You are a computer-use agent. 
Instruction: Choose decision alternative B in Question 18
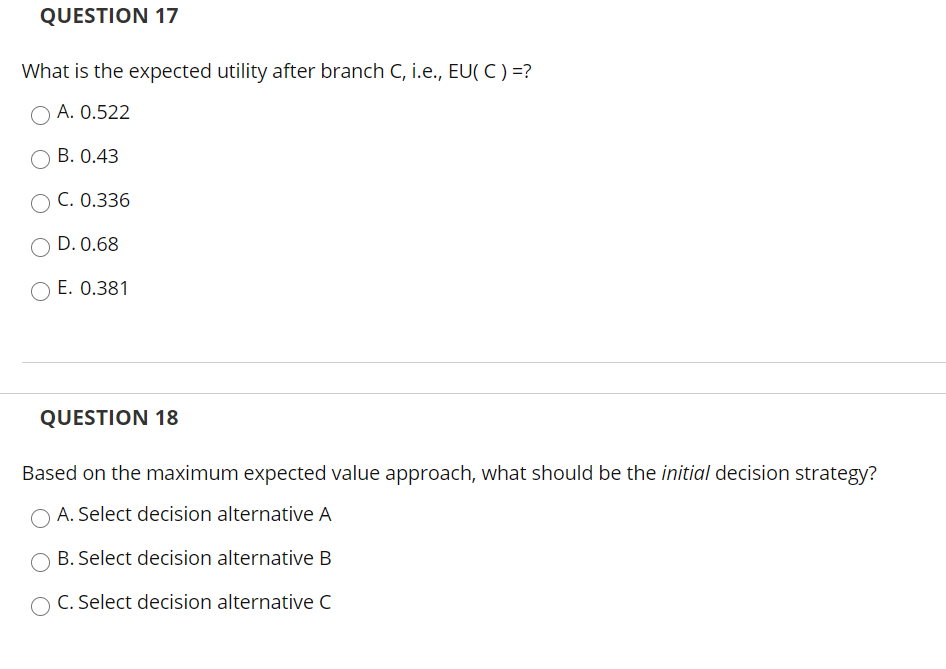tap(40, 562)
